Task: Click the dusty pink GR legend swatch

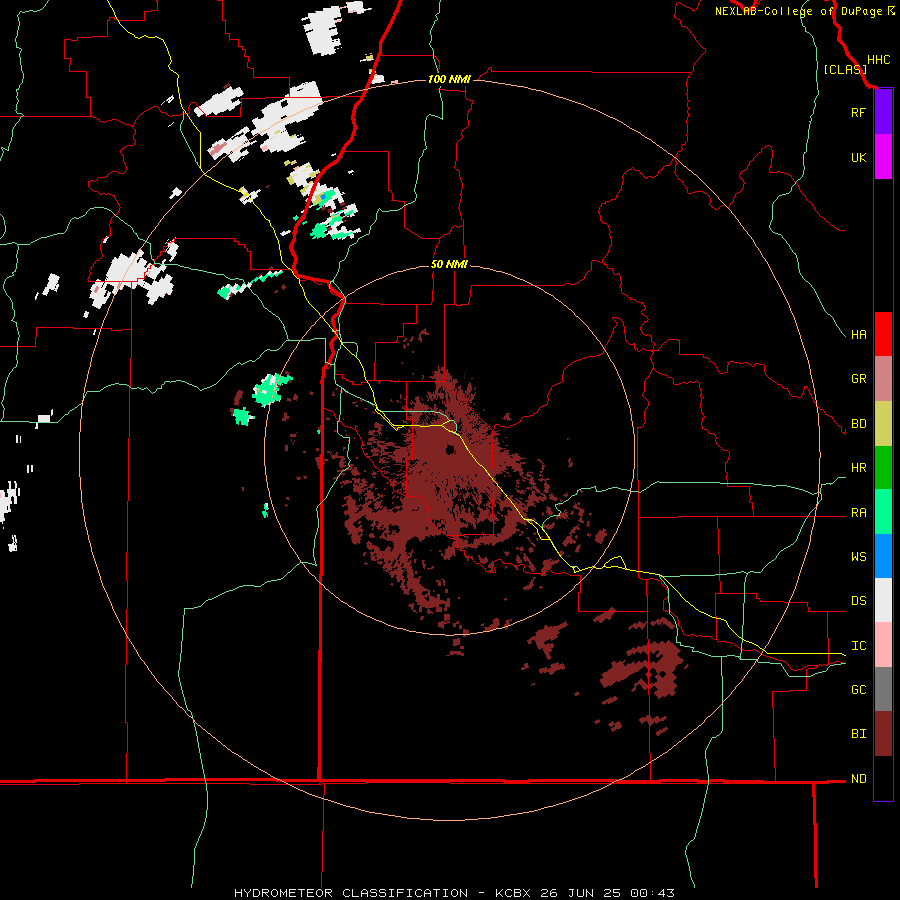Action: pos(883,379)
